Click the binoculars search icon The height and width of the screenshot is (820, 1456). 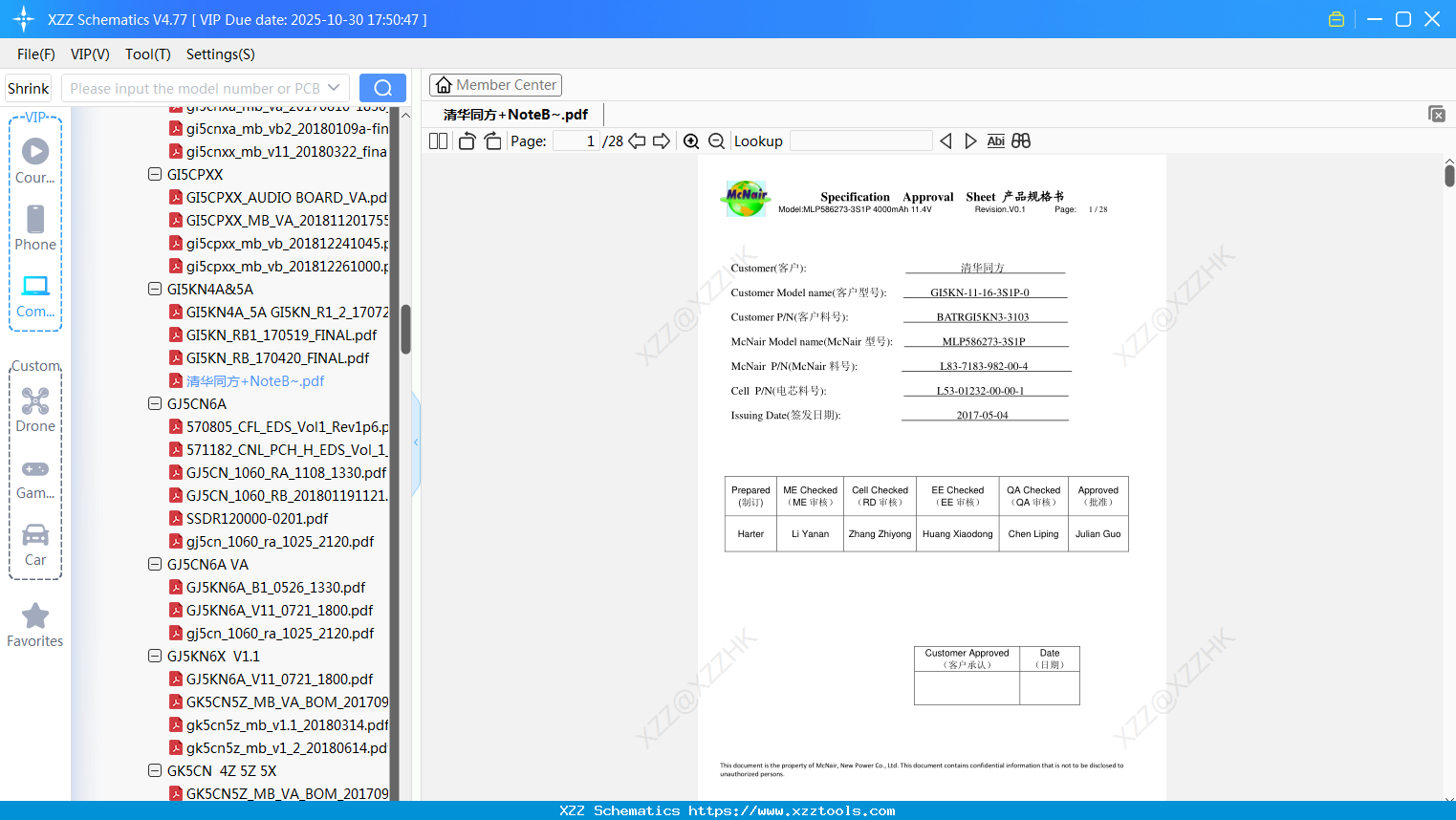(x=1021, y=141)
